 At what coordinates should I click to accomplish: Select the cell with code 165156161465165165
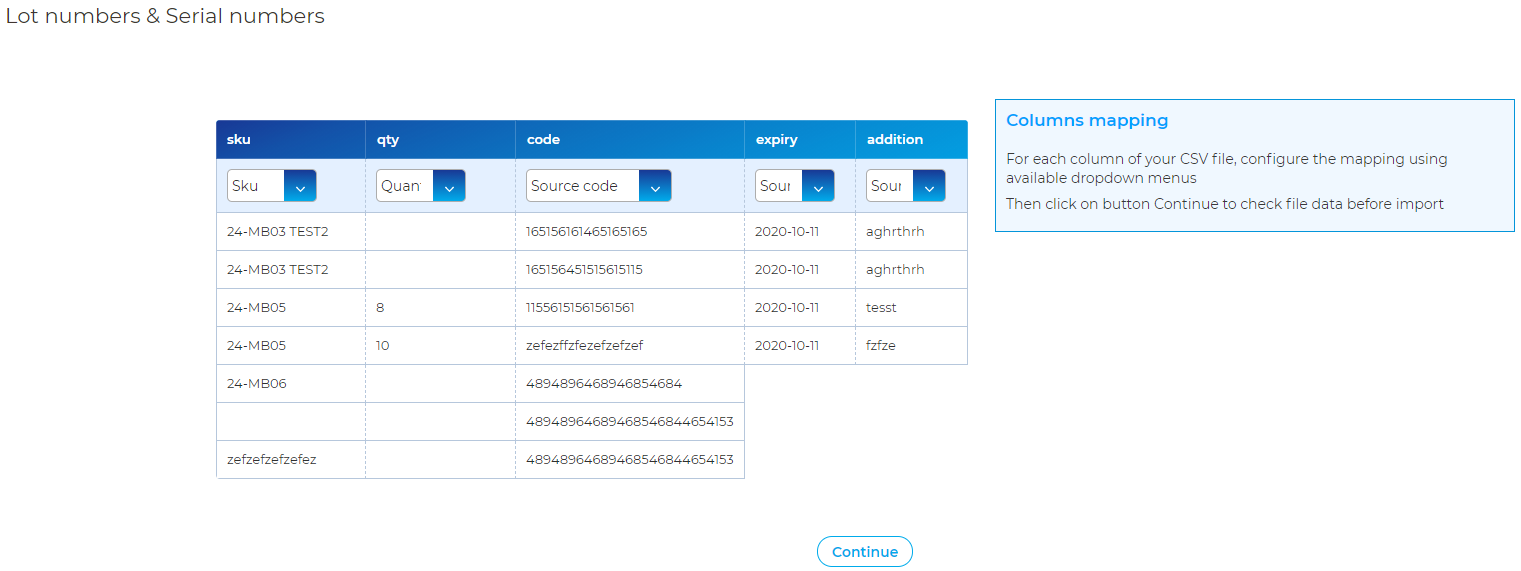[630, 232]
